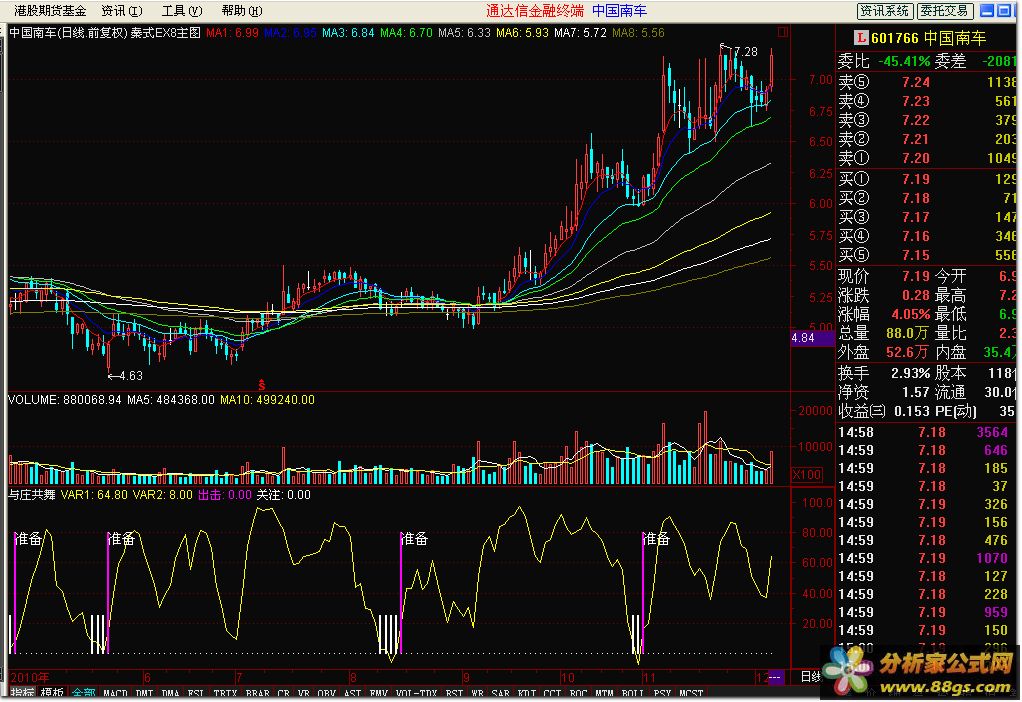Screen dimensions: 1022x702
Task: Select the 模板 tab at bottom
Action: pos(52,693)
